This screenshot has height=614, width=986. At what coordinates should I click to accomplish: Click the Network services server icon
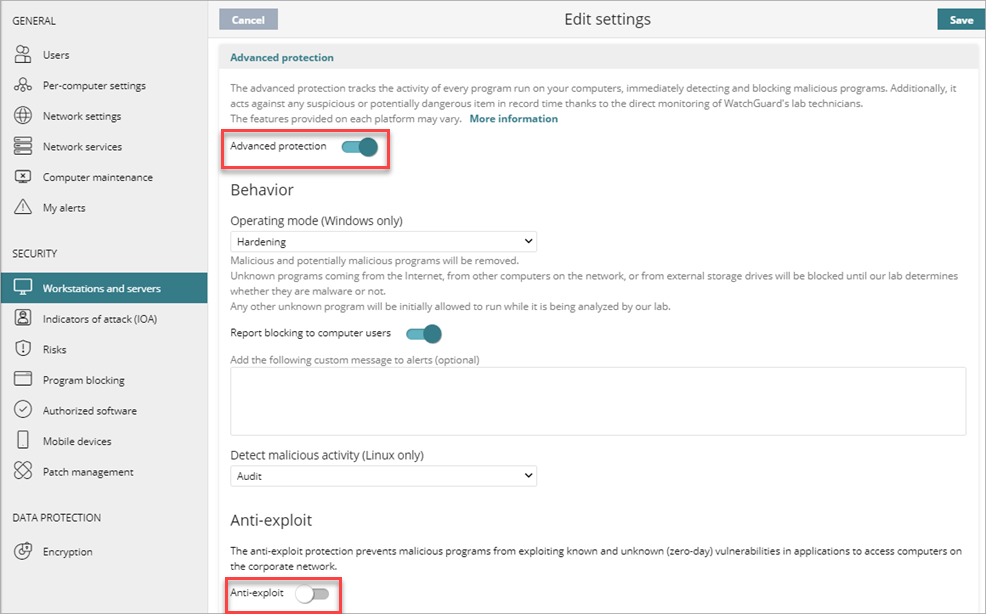coord(23,147)
